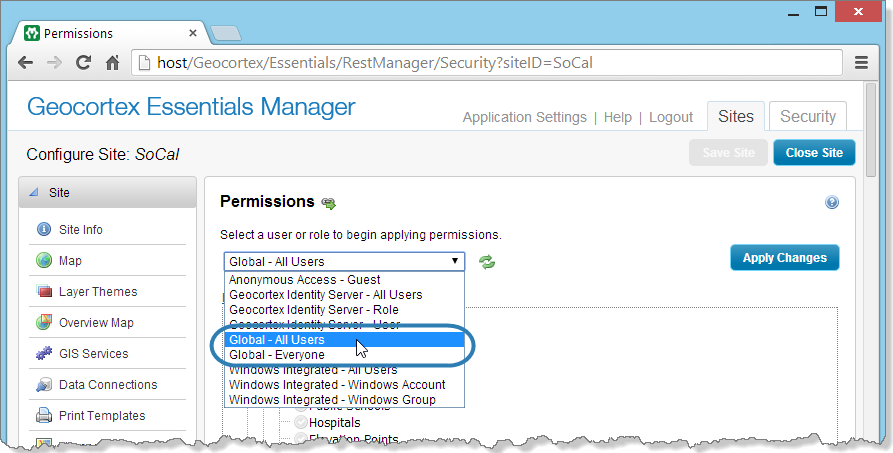Open the Chrome hamburger menu
This screenshot has height=453, width=893.
(x=861, y=63)
